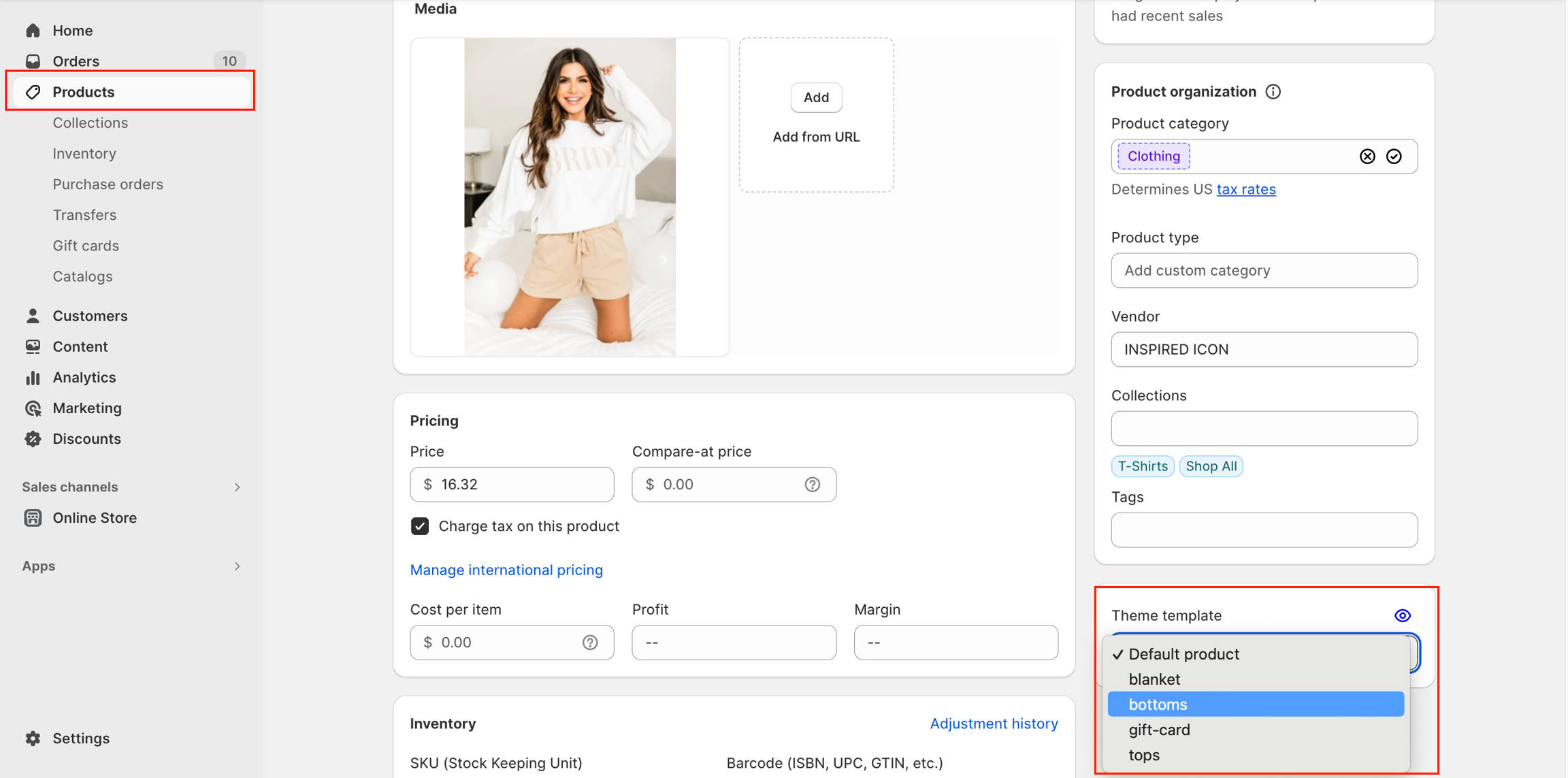
Task: Choose bottoms from the template dropdown
Action: coord(1158,704)
